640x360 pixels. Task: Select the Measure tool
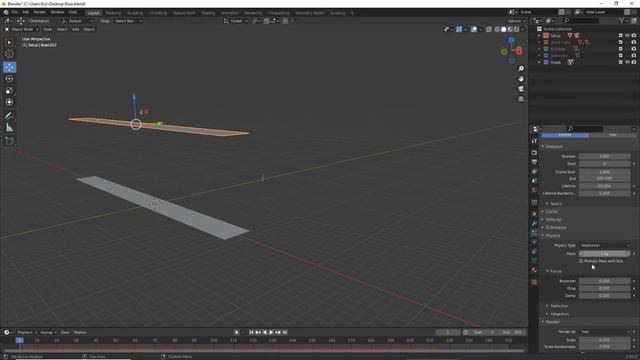9,128
